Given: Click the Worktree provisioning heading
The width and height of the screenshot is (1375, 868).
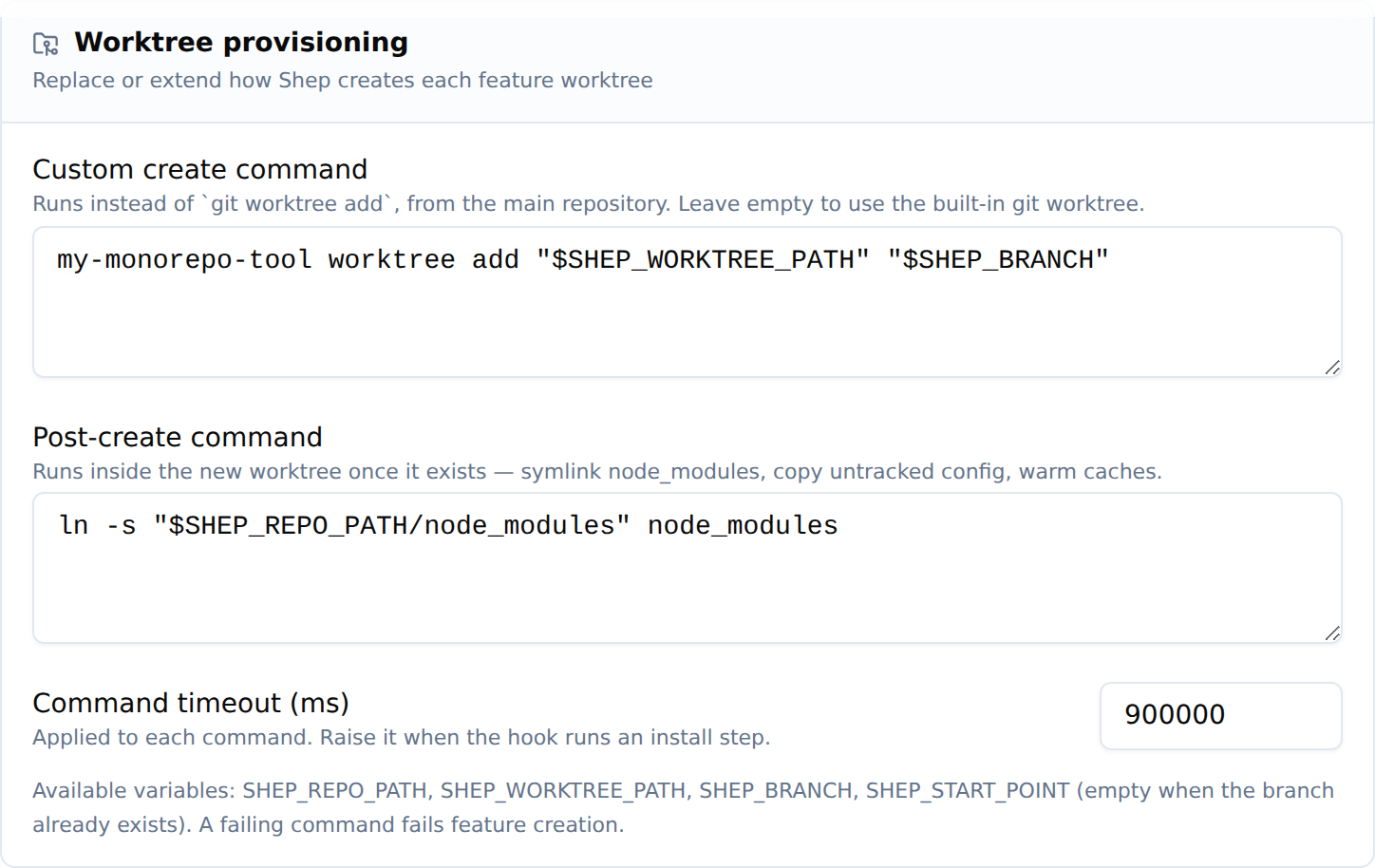Looking at the screenshot, I should click(241, 43).
